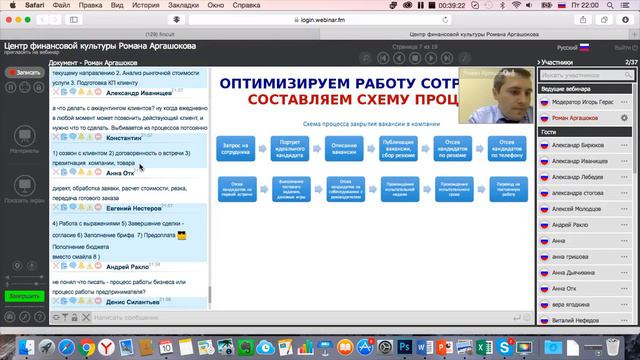
Task: Click the text format T icon in the chat toolbar
Action: [x=65, y=317]
